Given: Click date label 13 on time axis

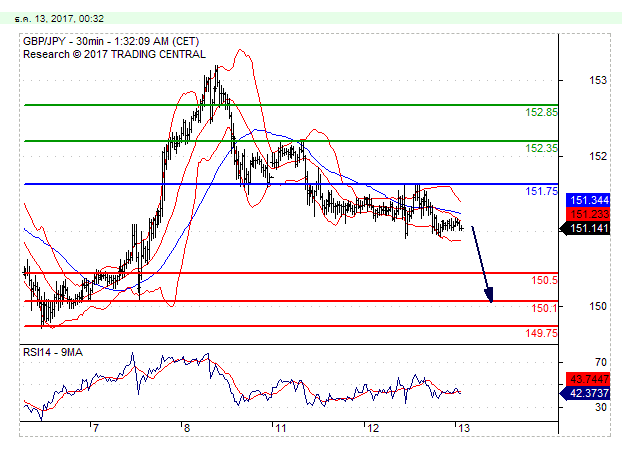Looking at the screenshot, I should click(x=464, y=428).
